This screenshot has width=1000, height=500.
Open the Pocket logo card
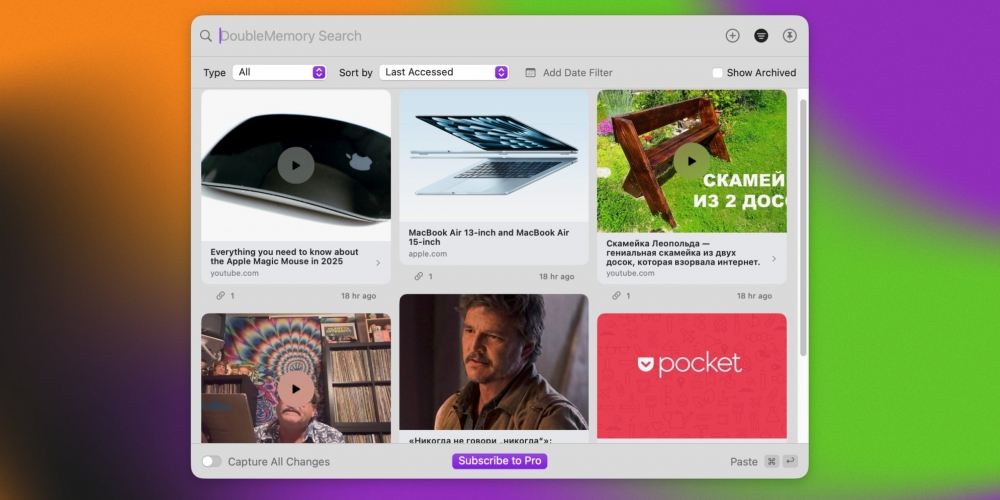pos(691,376)
